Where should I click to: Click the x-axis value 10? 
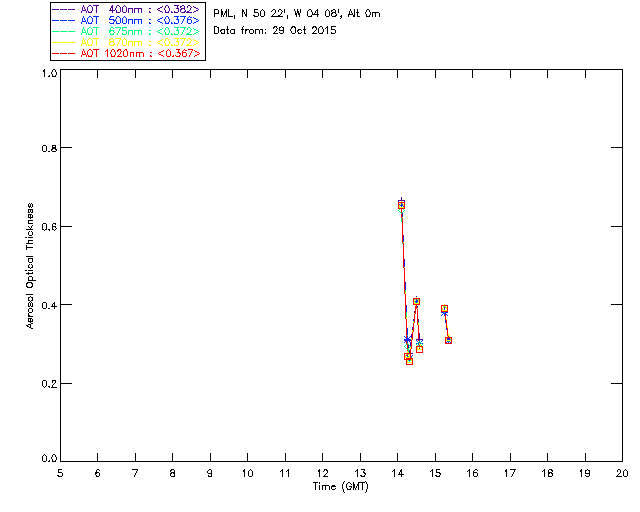coord(247,474)
